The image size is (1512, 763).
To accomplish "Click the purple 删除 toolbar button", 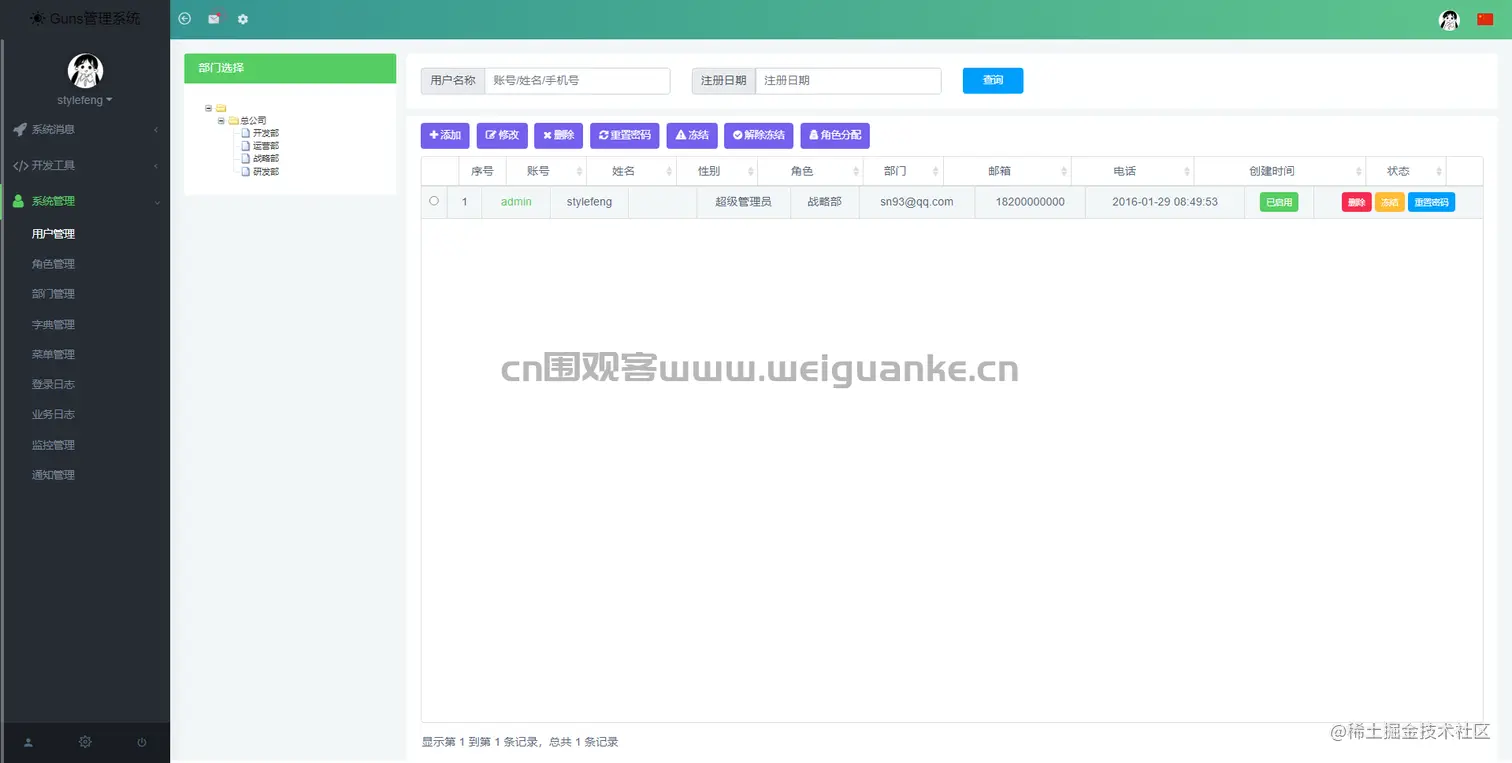I will 559,135.
